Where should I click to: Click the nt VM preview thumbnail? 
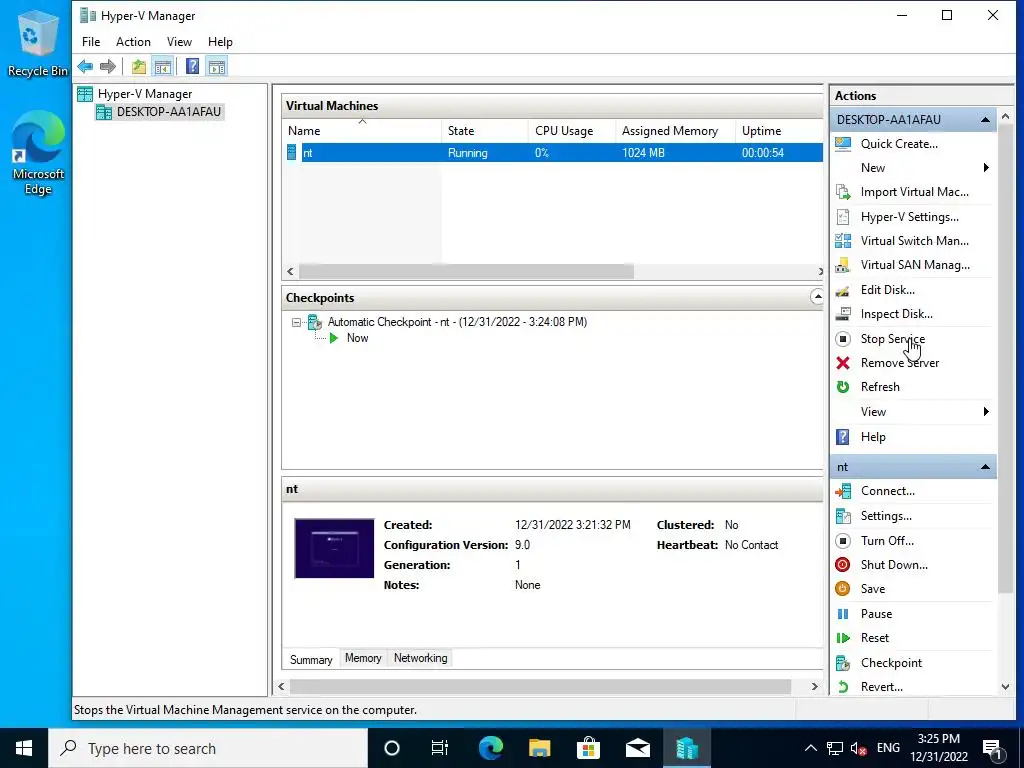tap(334, 549)
